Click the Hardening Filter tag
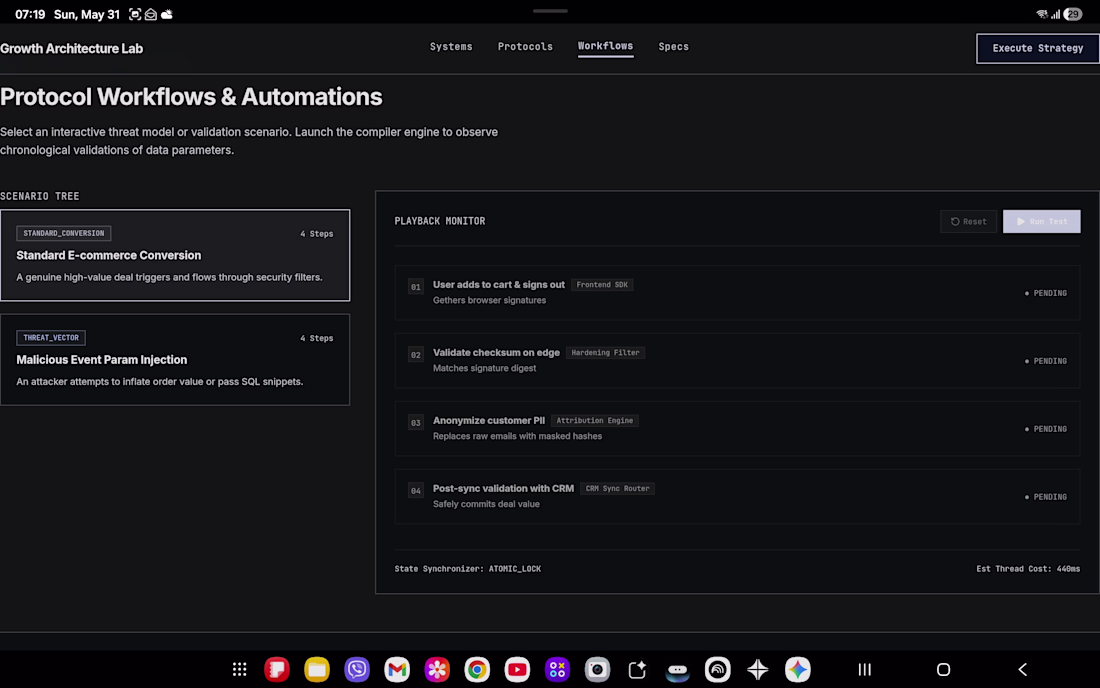 605,353
